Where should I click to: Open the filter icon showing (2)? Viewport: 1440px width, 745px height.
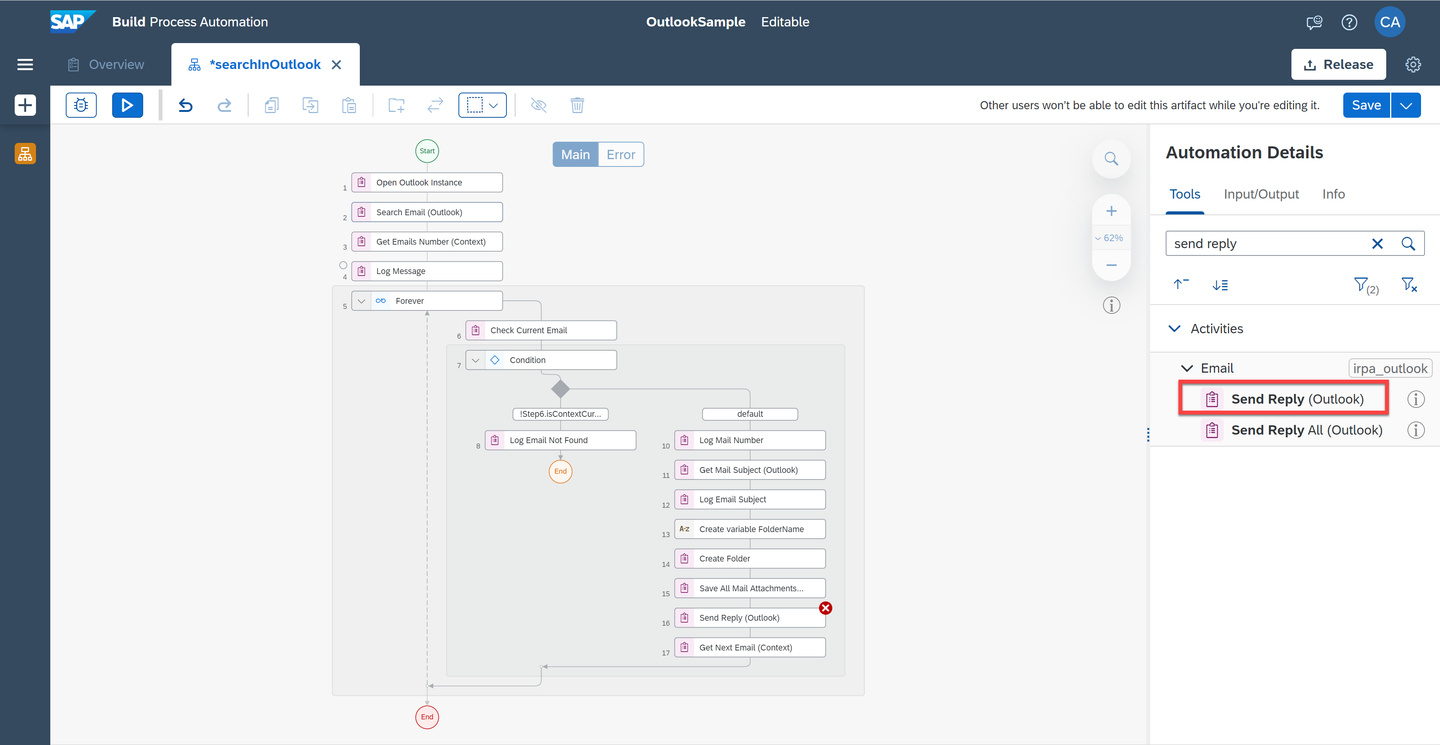tap(1366, 286)
